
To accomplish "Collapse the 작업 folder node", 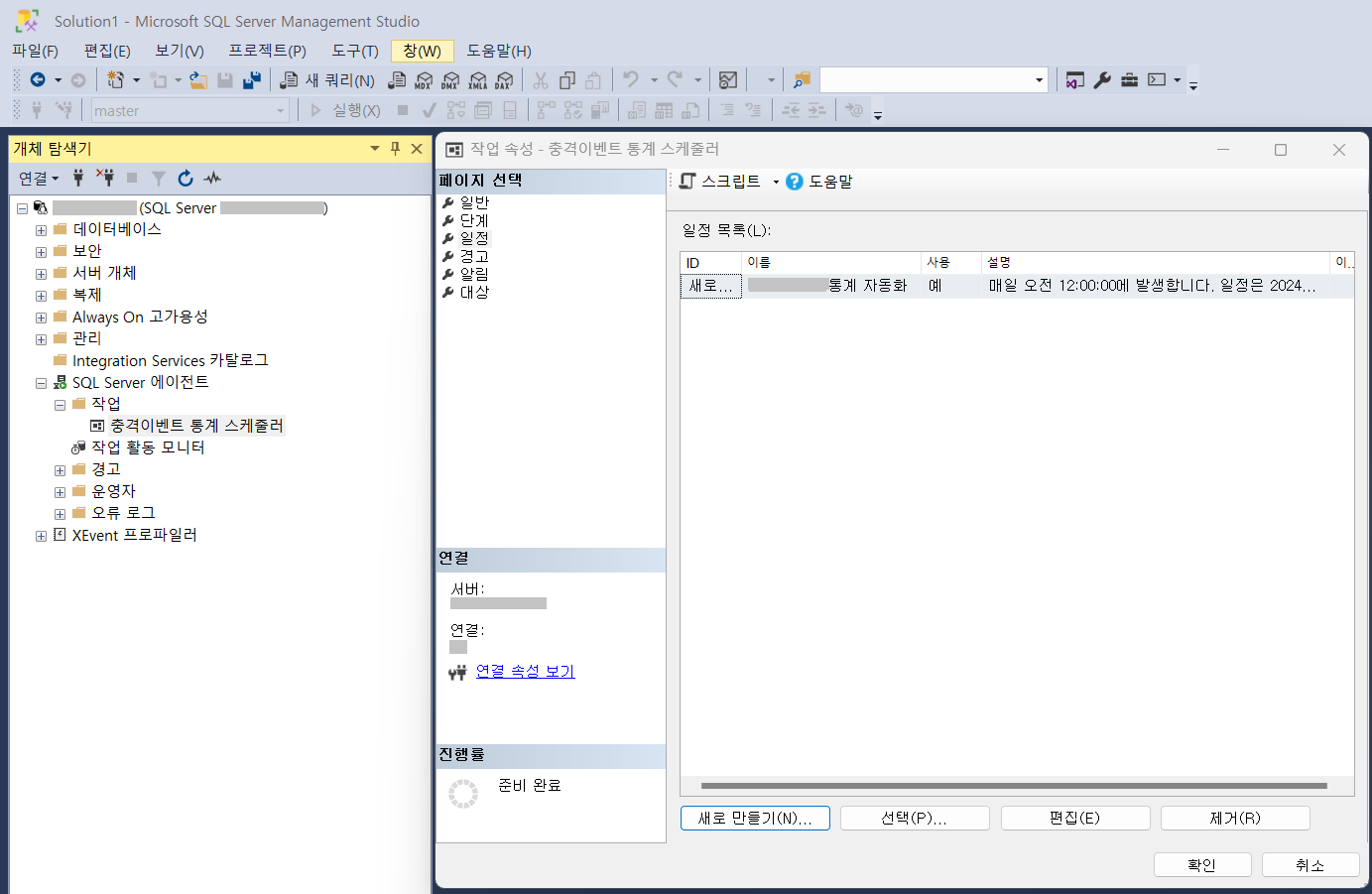I will click(60, 405).
